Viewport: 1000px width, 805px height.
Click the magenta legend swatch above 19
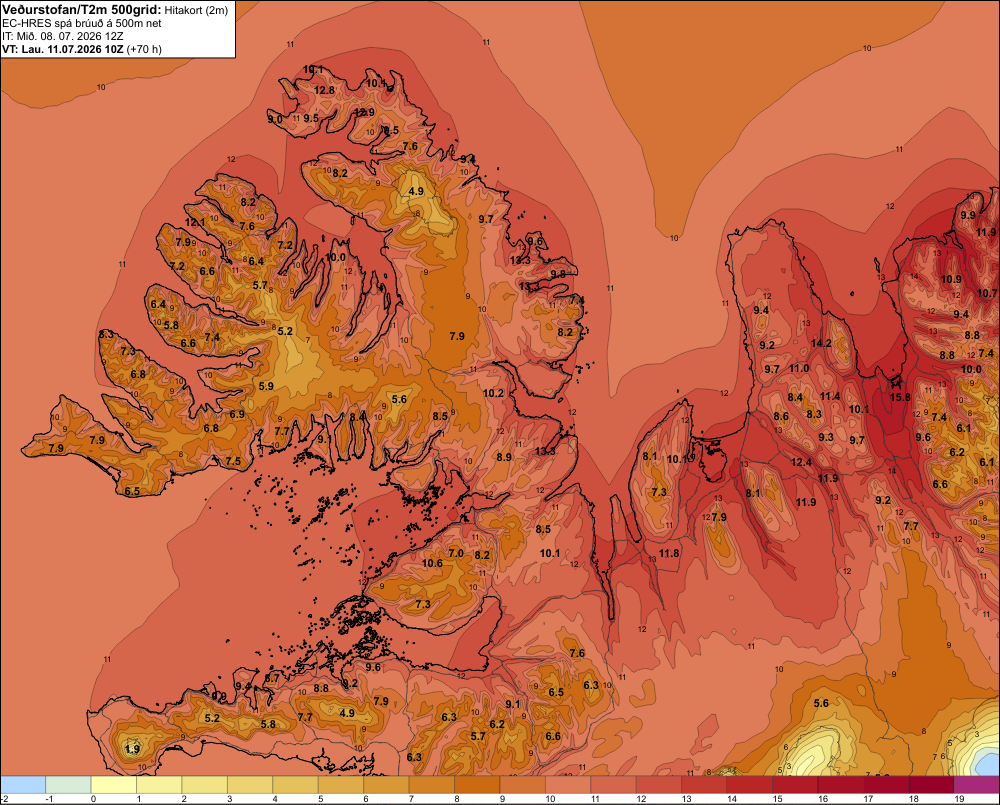pyautogui.click(x=976, y=784)
